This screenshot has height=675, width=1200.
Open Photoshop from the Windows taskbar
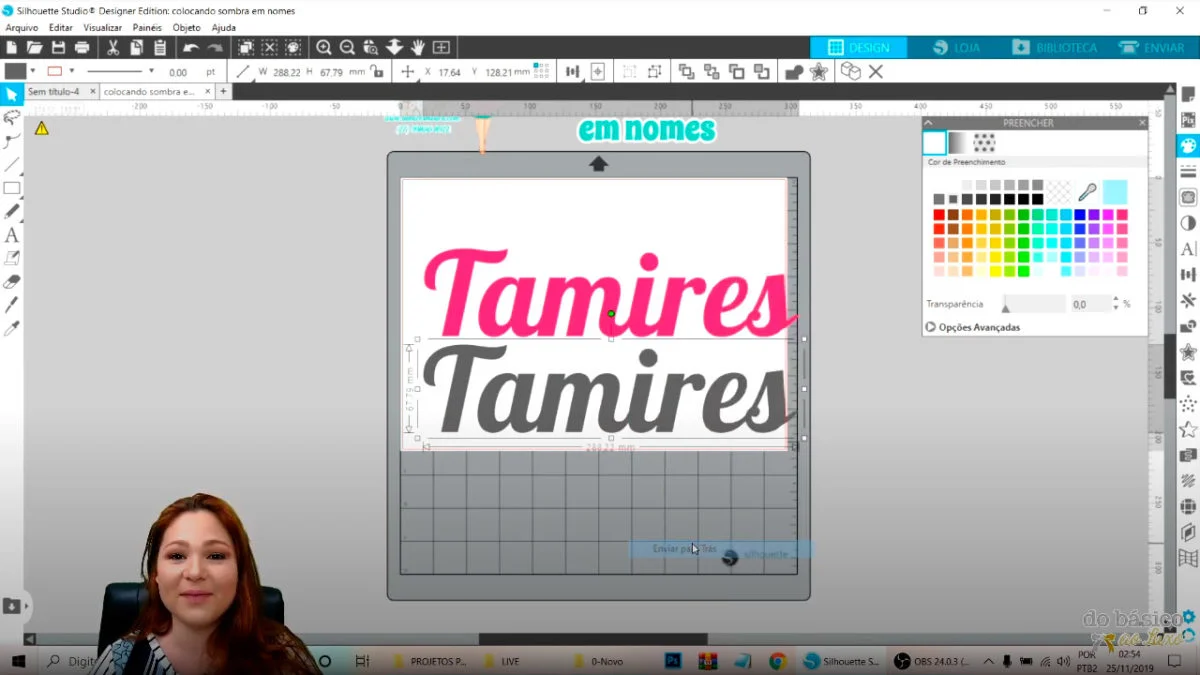[x=673, y=661]
